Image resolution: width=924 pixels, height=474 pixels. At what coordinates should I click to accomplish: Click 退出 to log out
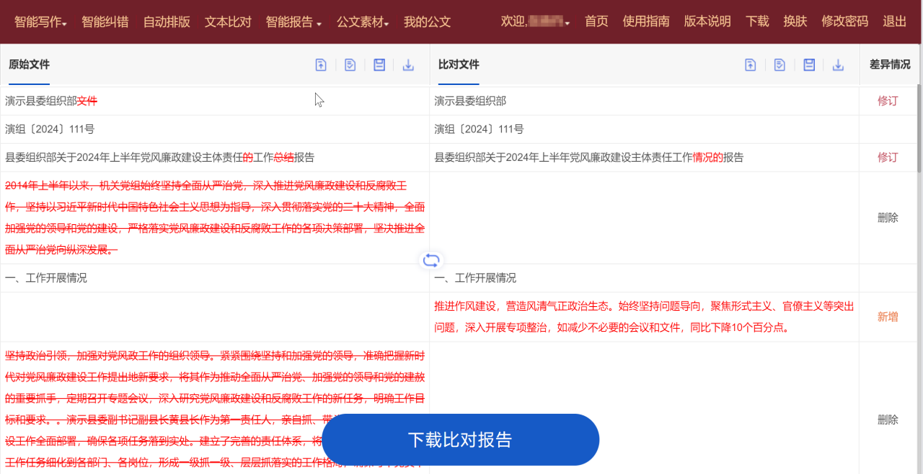[x=894, y=22]
